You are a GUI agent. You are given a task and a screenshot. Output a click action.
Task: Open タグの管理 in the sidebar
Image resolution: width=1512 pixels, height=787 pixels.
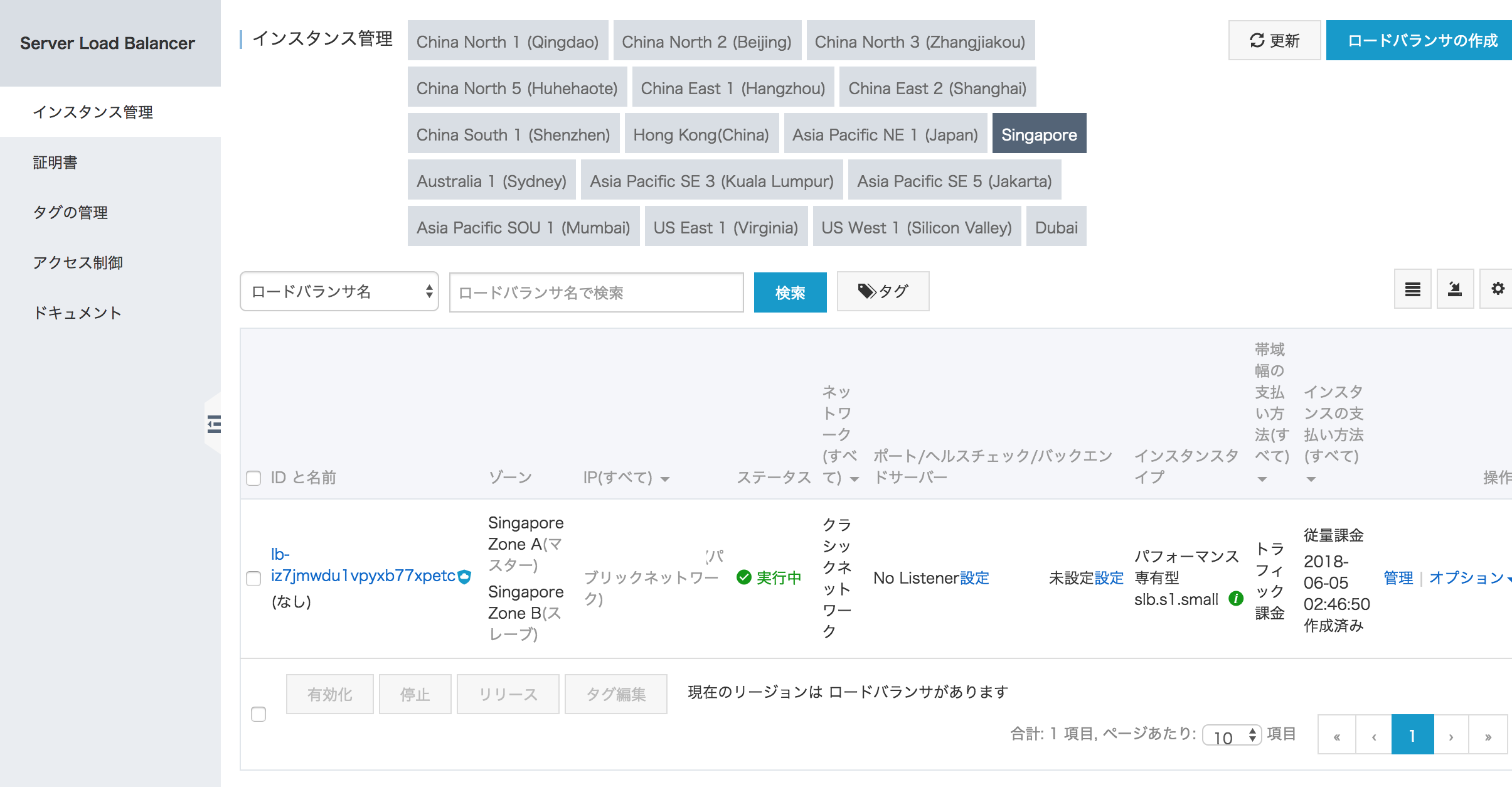click(x=110, y=212)
